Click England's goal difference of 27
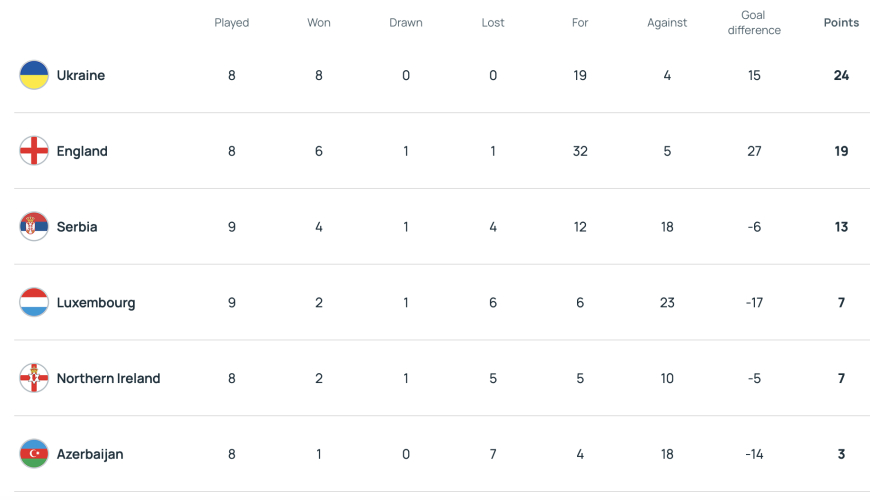The height and width of the screenshot is (500, 870). [754, 151]
